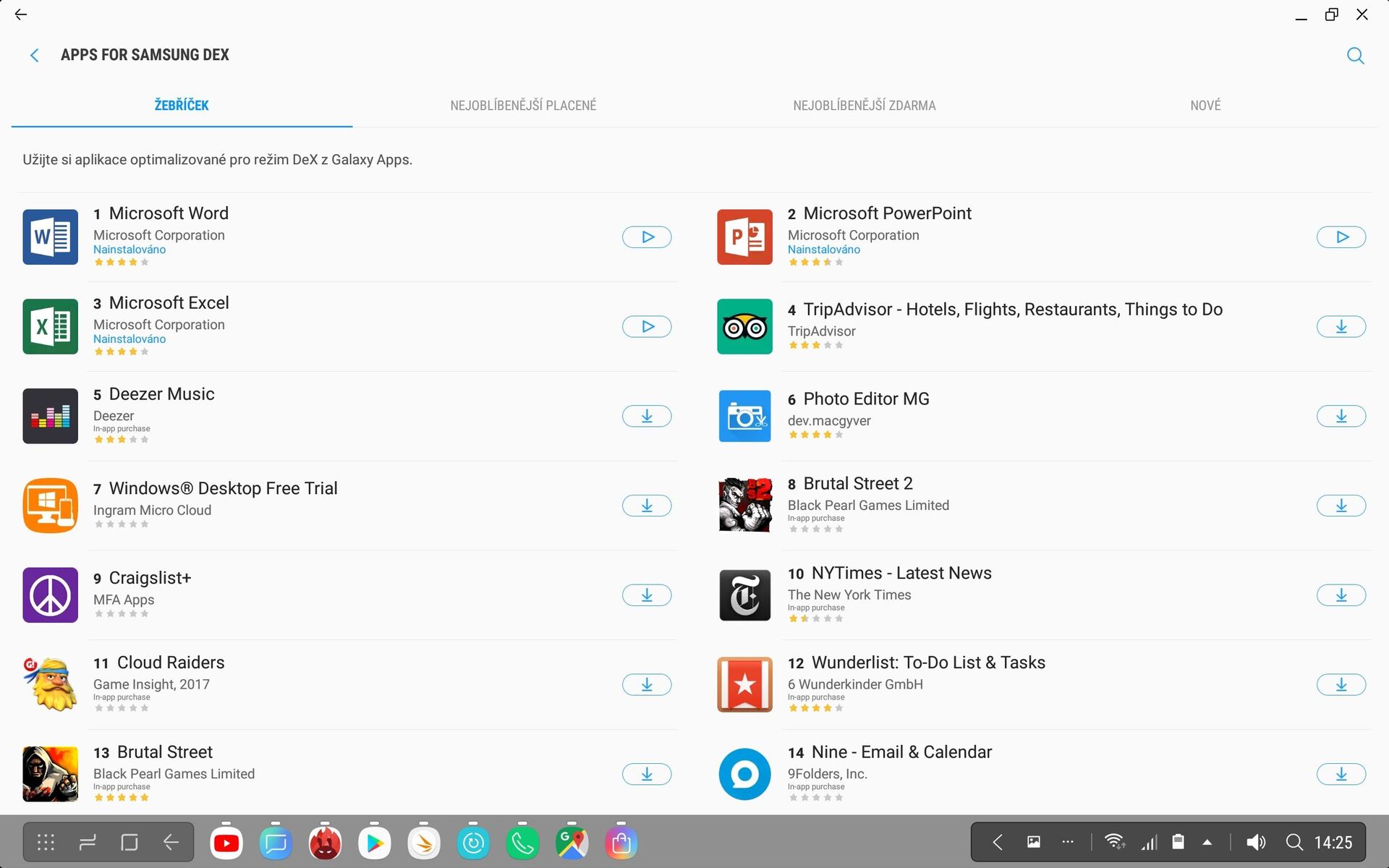Open YouTube from the taskbar
1389x868 pixels.
(226, 843)
